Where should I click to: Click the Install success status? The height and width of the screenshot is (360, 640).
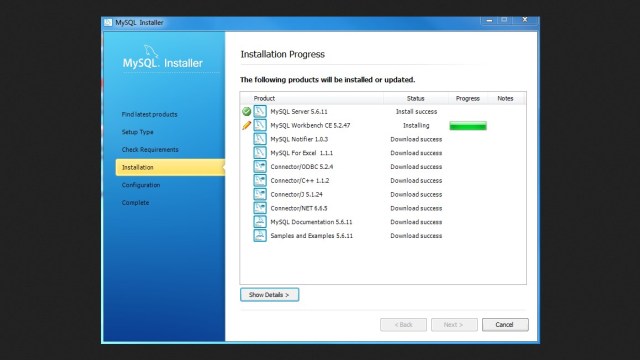coord(416,111)
